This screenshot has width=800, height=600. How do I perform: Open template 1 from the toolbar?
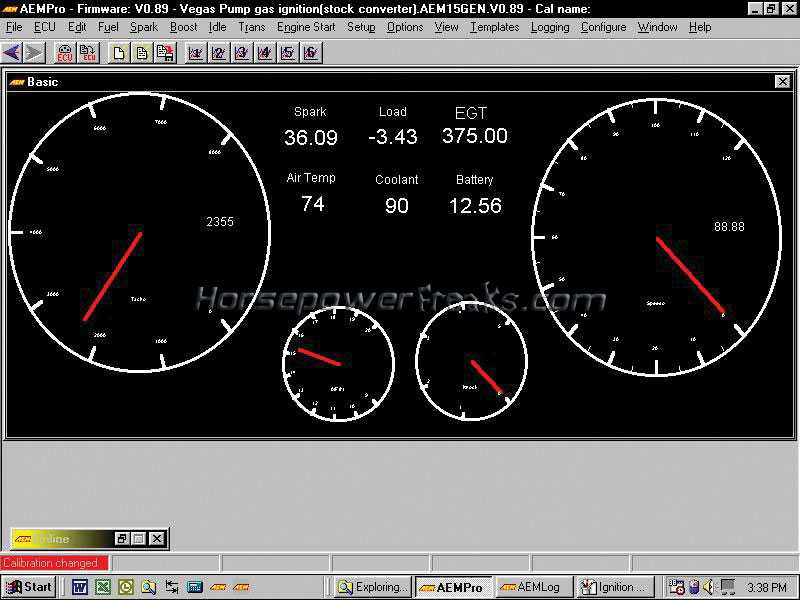pos(195,53)
